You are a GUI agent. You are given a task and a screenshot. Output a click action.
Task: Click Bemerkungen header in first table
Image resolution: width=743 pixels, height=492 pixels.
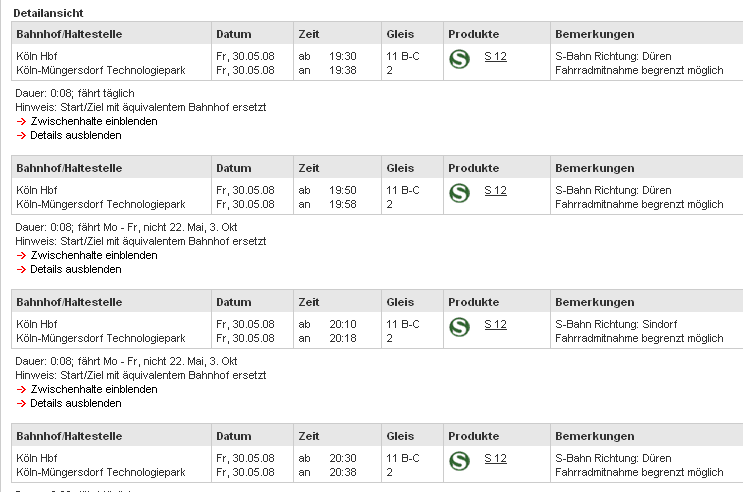595,34
